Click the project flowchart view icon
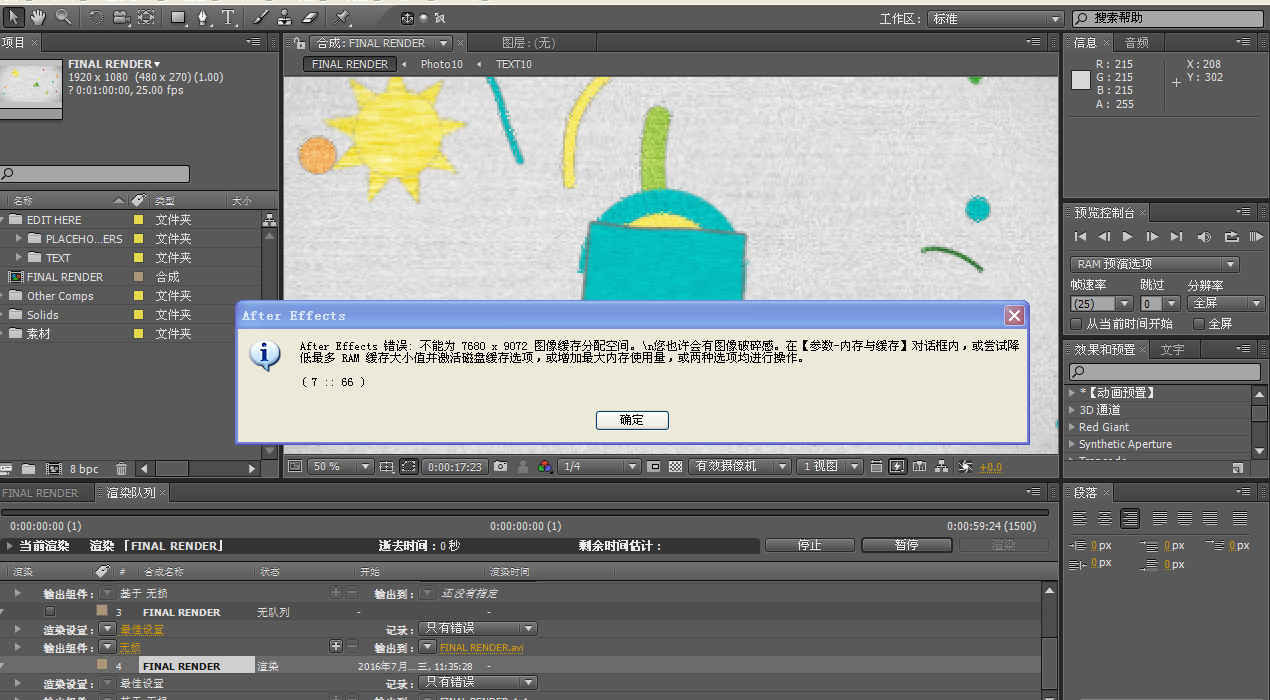The height and width of the screenshot is (700, 1270). click(269, 220)
